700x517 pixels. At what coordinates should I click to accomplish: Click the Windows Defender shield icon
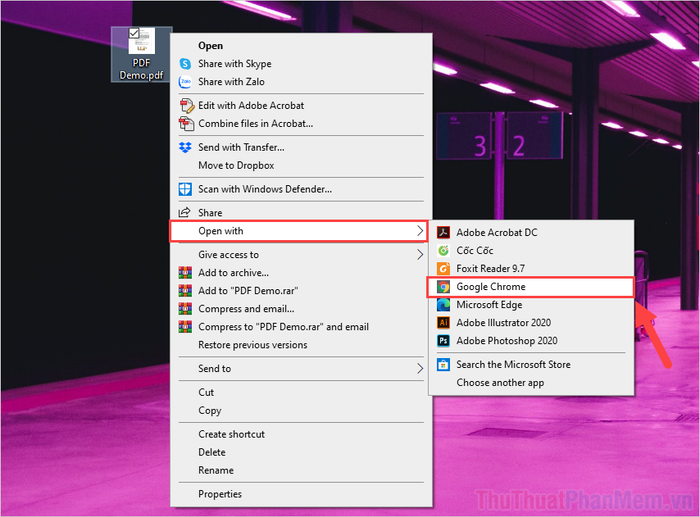[185, 189]
